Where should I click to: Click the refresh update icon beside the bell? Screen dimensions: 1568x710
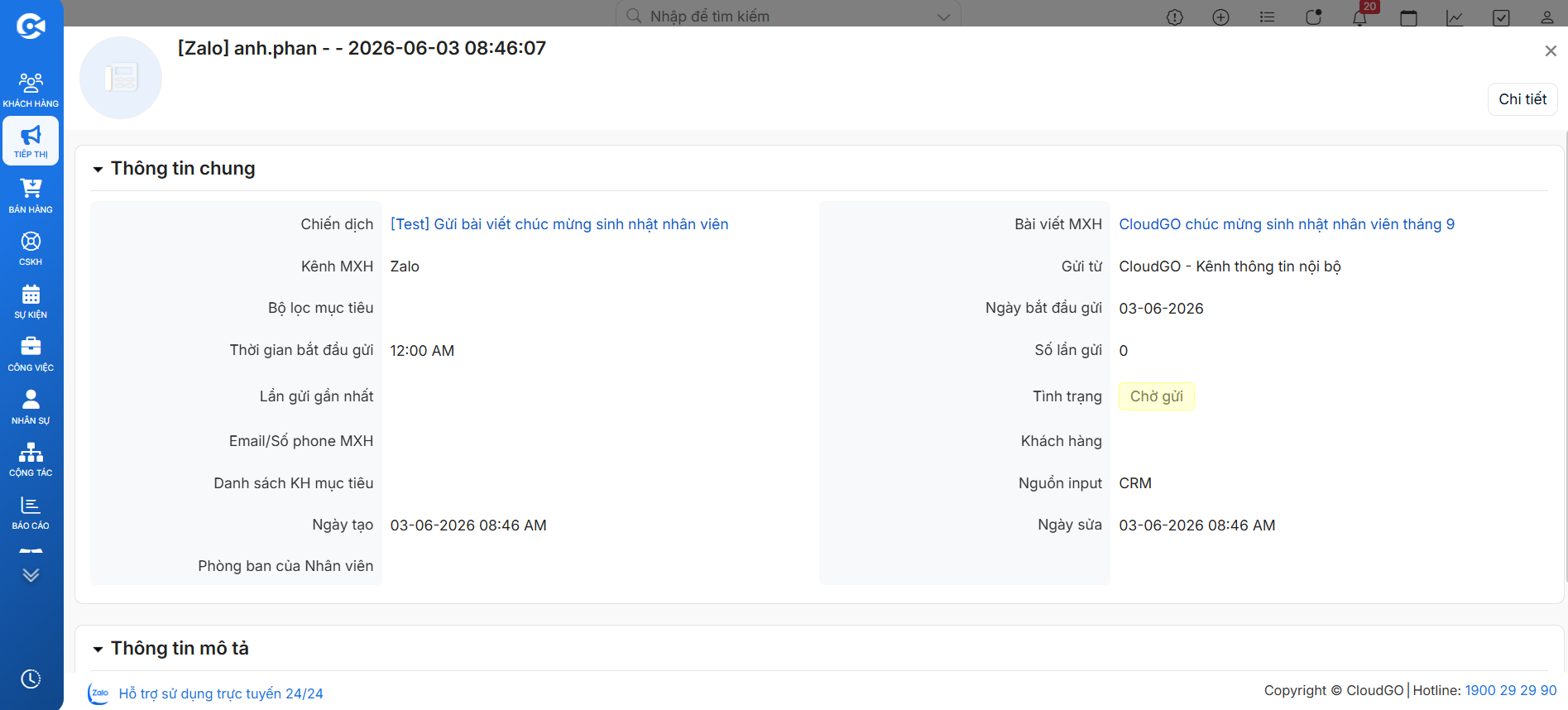[x=1313, y=17]
